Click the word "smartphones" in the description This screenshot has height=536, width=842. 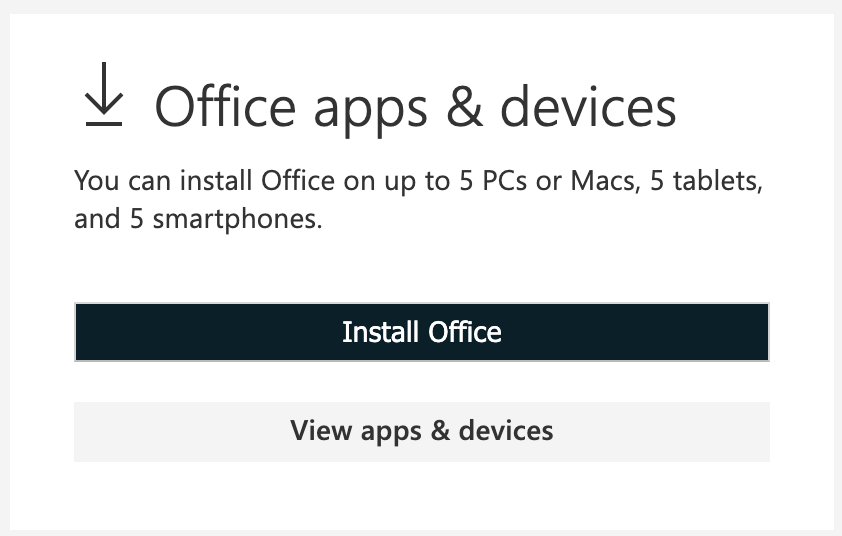coord(235,220)
